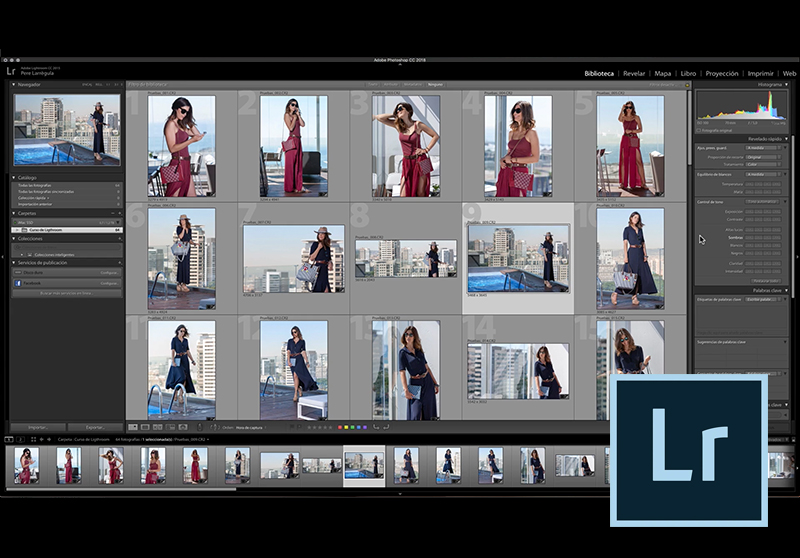Screen dimensions: 800x558
Task: Switch to Loupe view in the toolbar
Action: [145, 427]
